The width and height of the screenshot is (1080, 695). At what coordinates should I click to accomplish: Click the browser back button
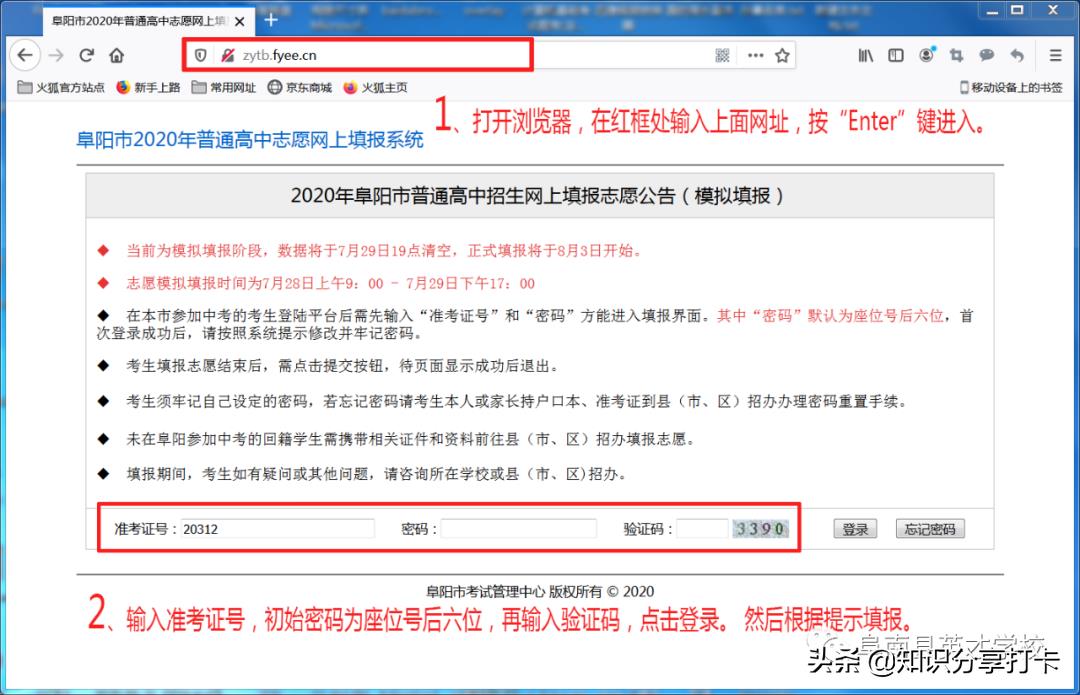point(24,55)
